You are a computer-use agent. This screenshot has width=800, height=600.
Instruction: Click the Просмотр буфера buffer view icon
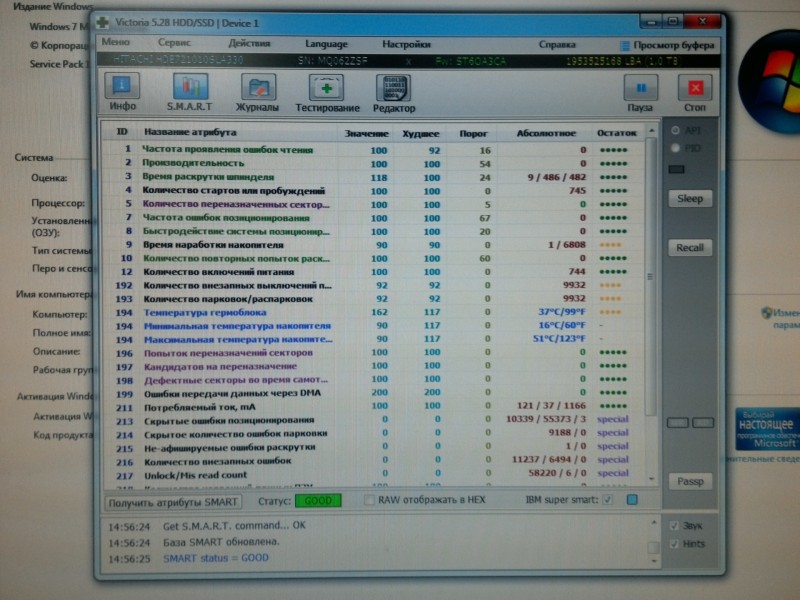coord(624,46)
